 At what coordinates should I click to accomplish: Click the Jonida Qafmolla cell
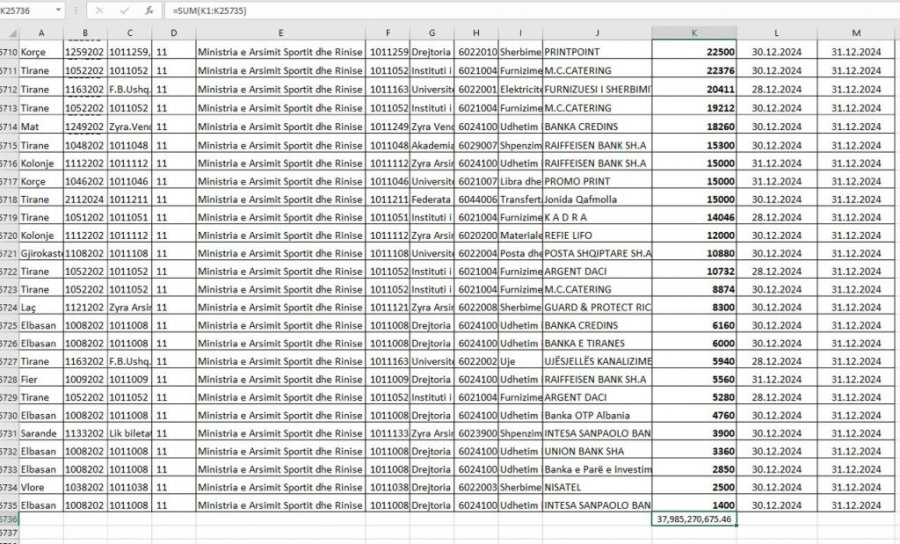pos(597,199)
